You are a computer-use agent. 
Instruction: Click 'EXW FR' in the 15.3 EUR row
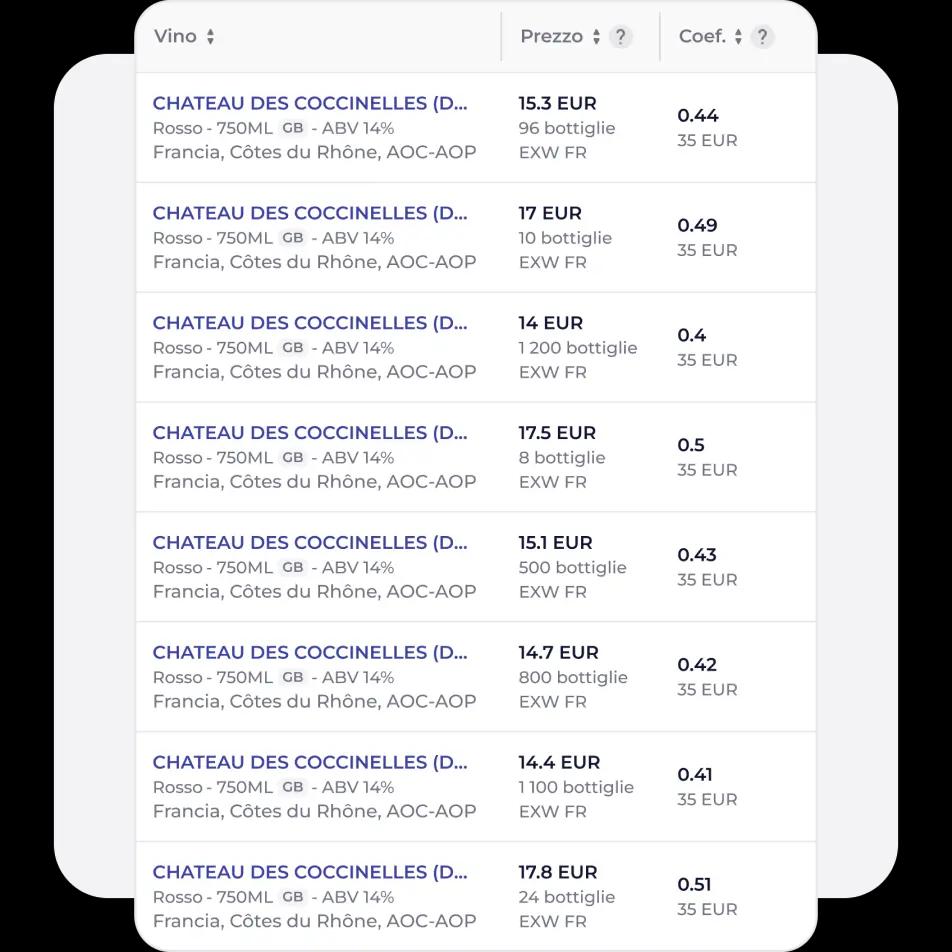(x=552, y=153)
